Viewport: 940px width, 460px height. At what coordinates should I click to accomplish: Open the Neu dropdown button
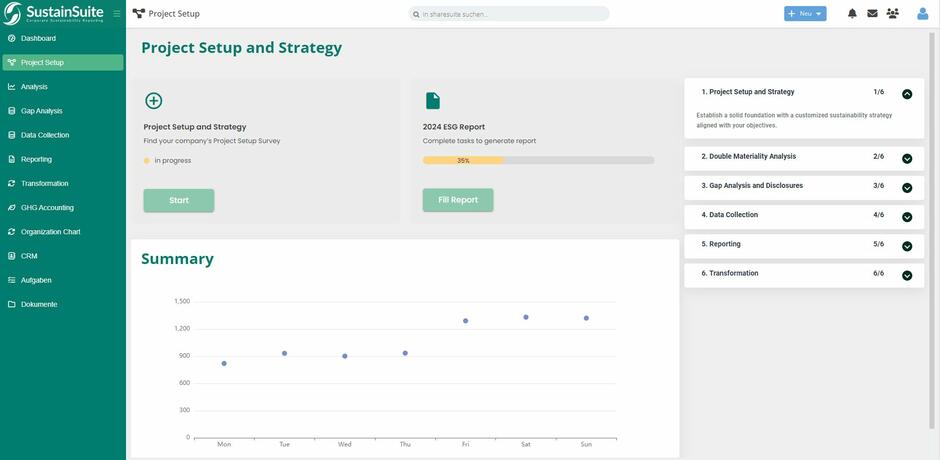[x=805, y=14]
